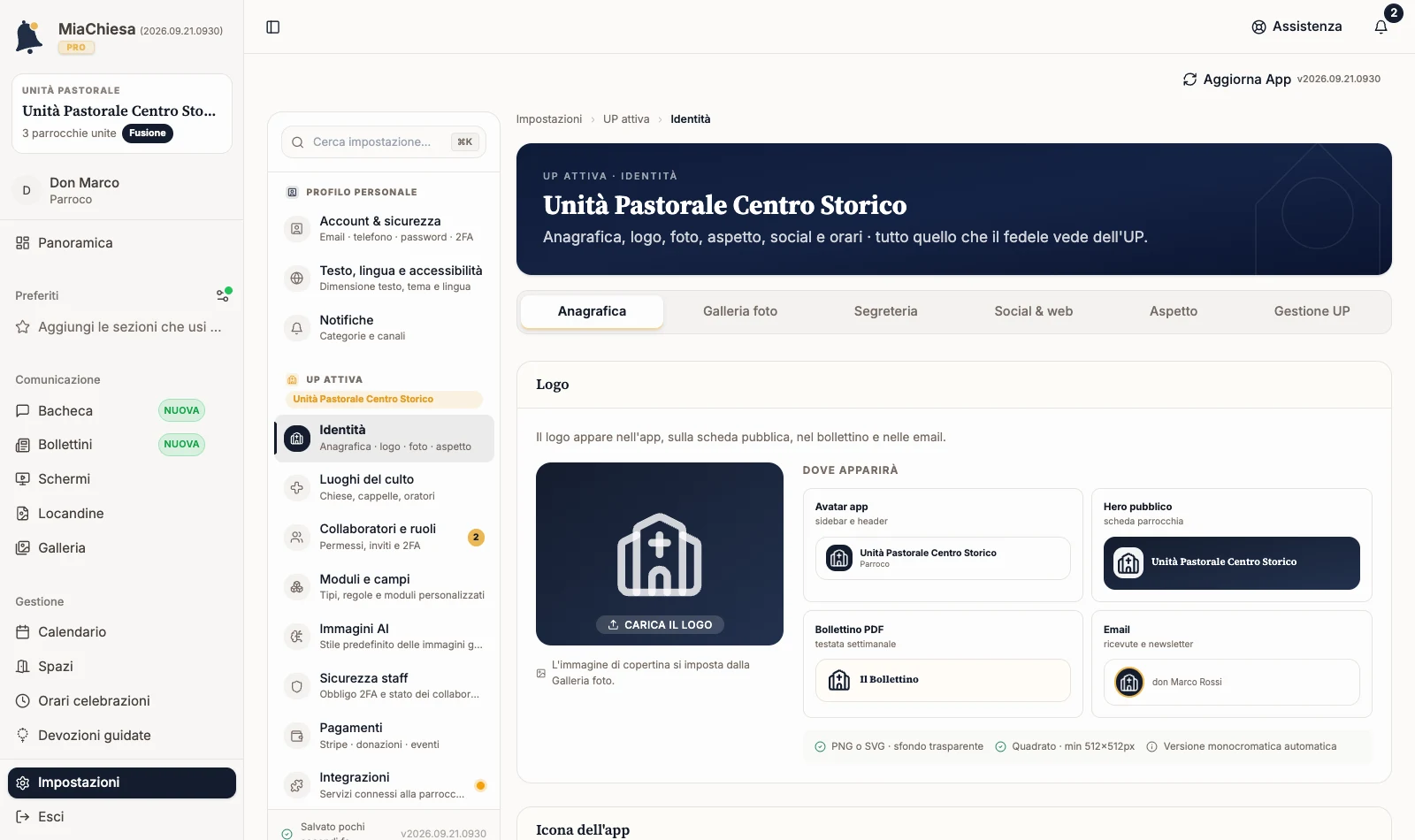The height and width of the screenshot is (840, 1415).
Task: Click the Preferiti manage icon
Action: [224, 294]
